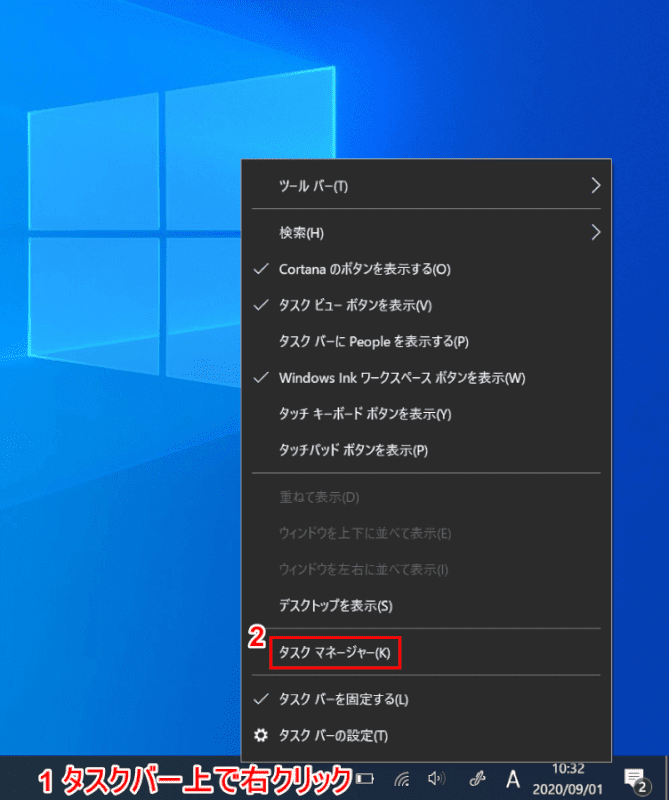Open the Wi-Fi network tray icon
This screenshot has width=669, height=800.
(402, 779)
